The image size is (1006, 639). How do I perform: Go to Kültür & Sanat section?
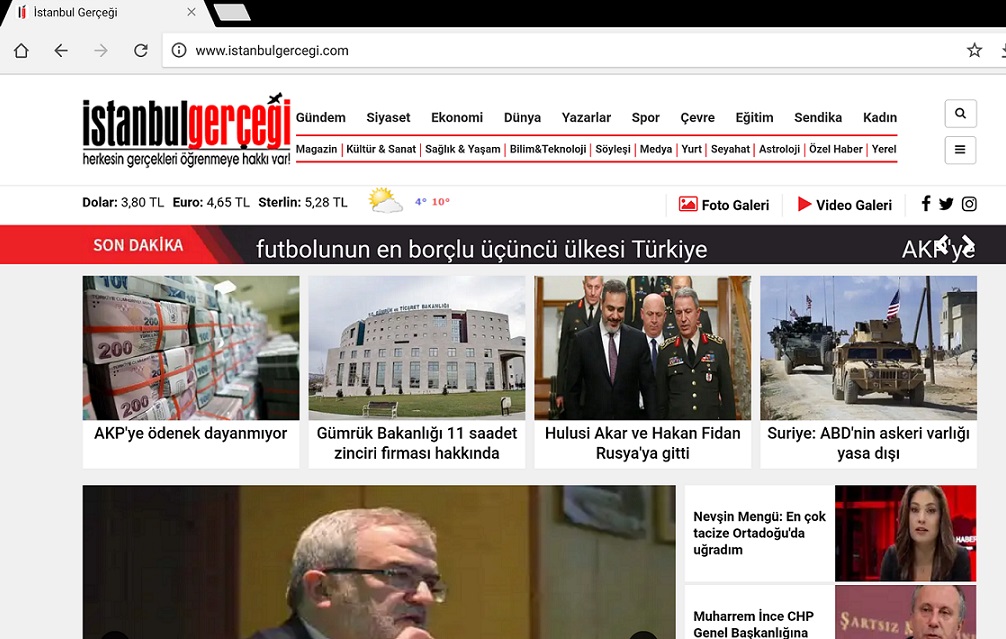point(381,149)
